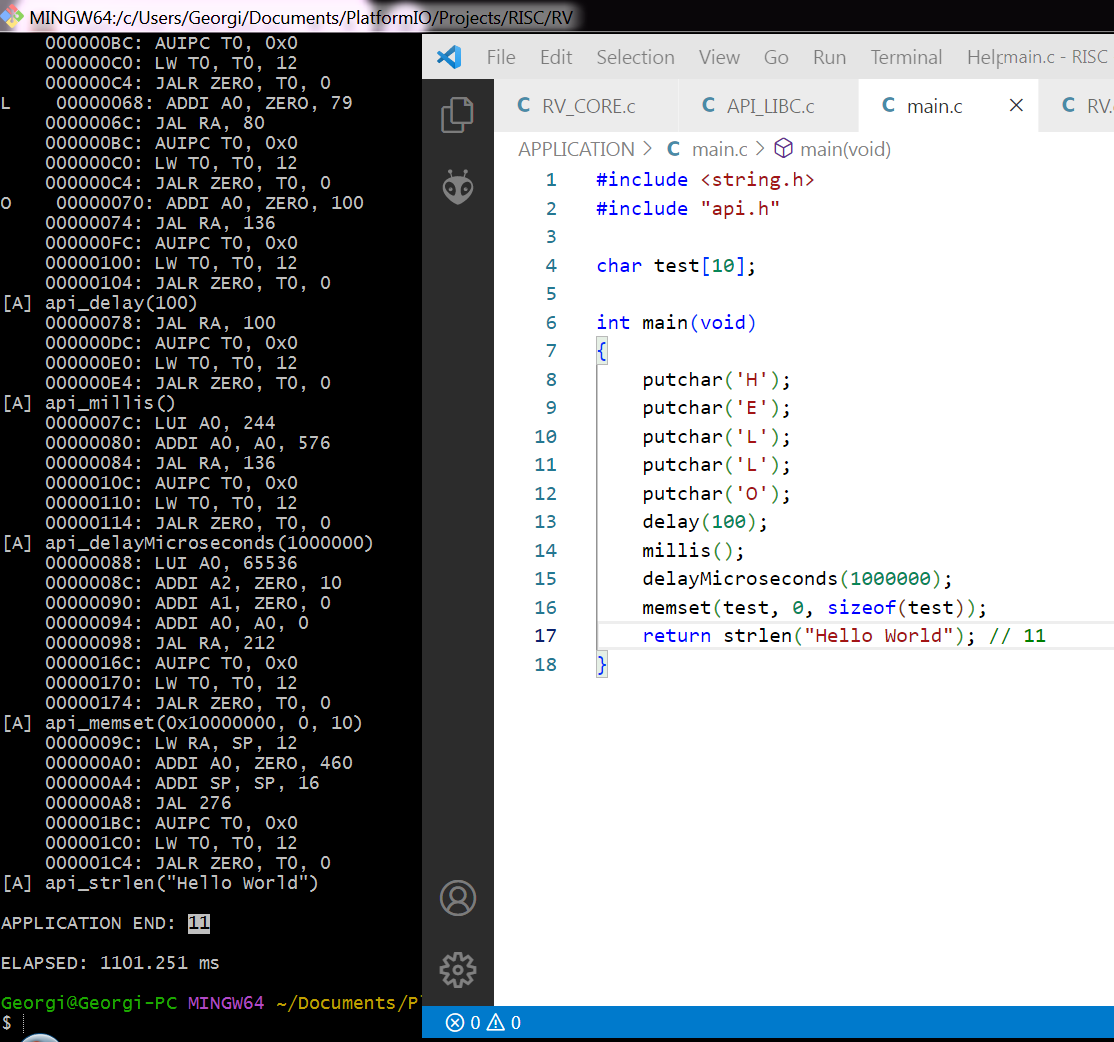The image size is (1114, 1042).
Task: Open the Explorer view in the activity bar
Action: point(457,114)
